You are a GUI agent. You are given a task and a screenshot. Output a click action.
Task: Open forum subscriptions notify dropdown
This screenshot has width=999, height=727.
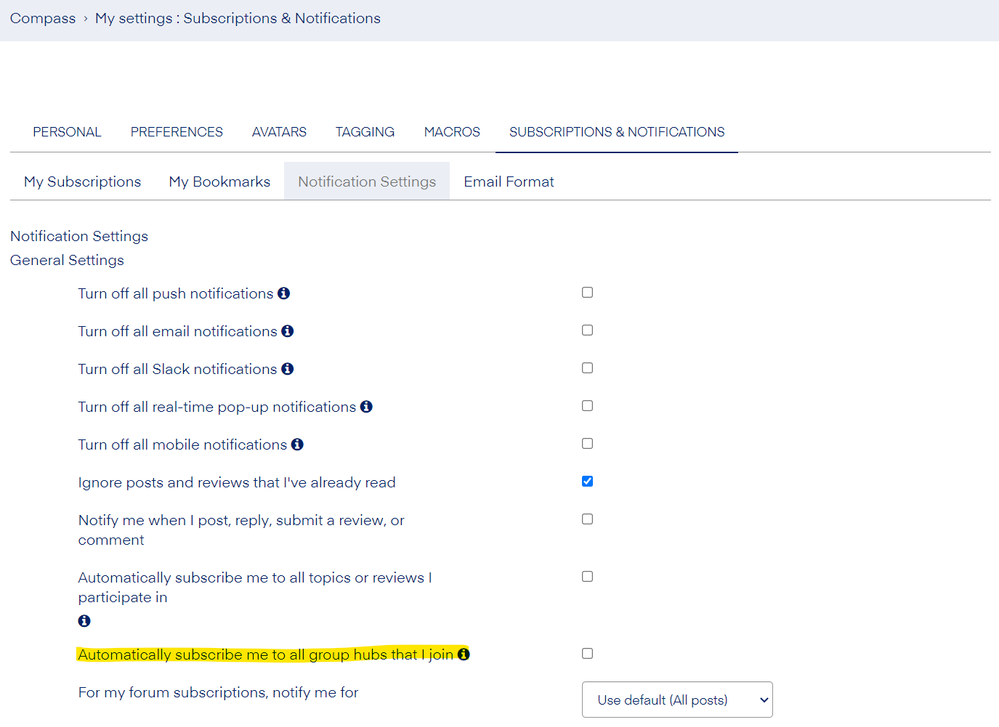point(677,700)
